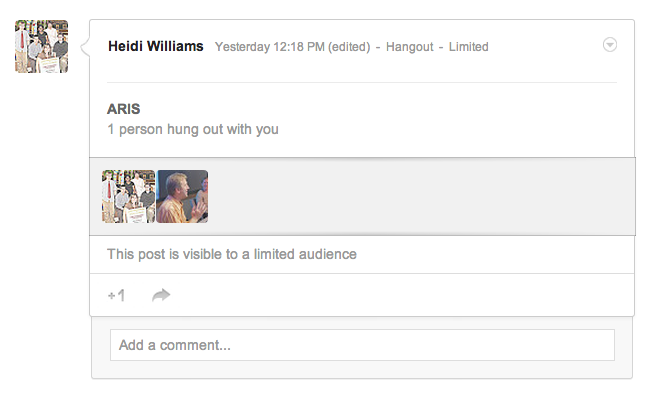The image size is (666, 399).
Task: Click the divider line under the post header
Action: pos(362,82)
